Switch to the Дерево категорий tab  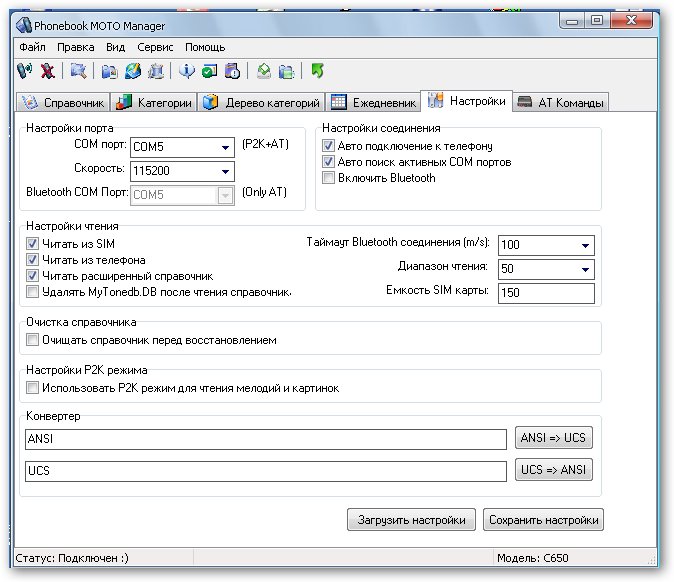point(261,102)
